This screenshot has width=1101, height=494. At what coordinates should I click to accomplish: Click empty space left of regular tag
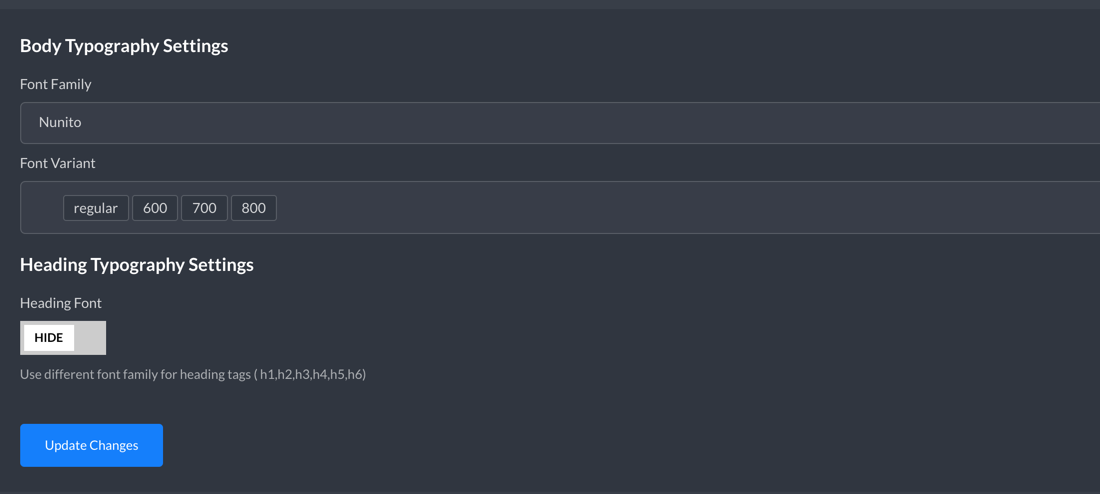[42, 208]
